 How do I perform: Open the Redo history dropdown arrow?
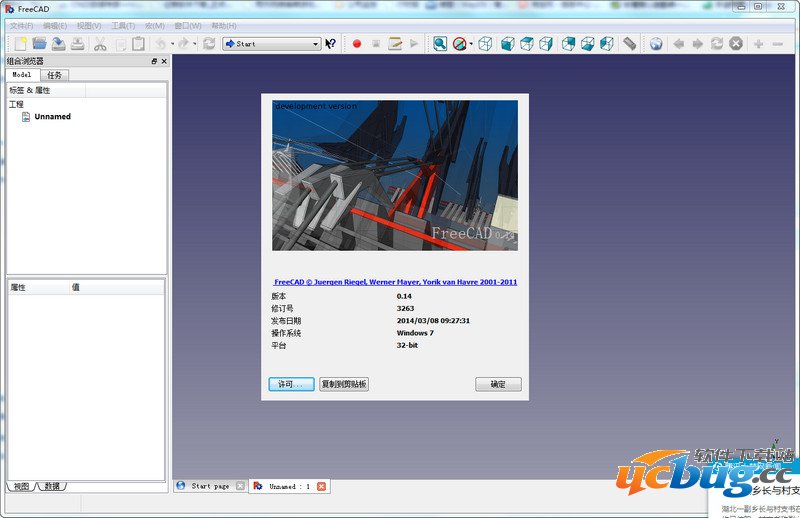pyautogui.click(x=194, y=44)
